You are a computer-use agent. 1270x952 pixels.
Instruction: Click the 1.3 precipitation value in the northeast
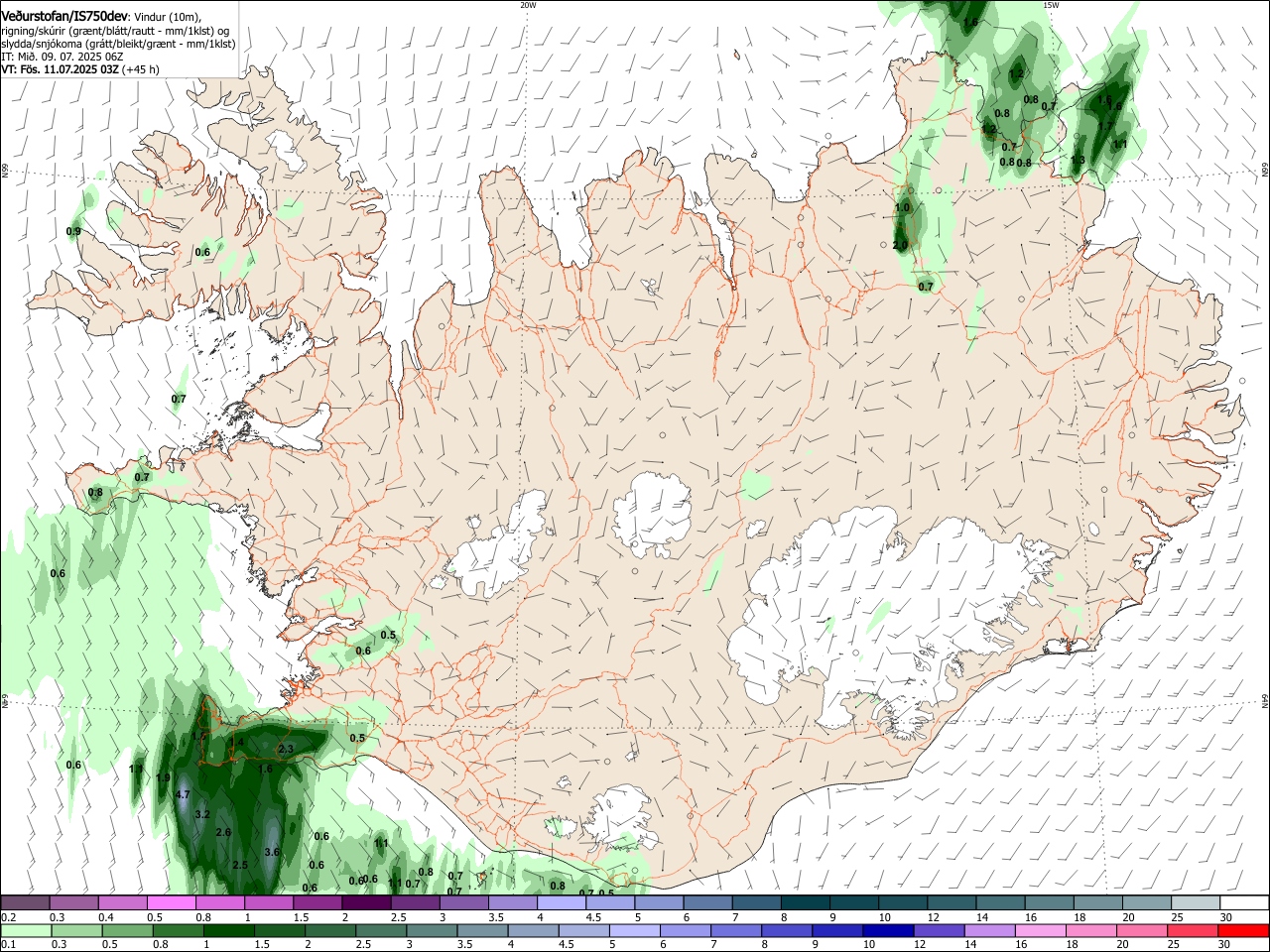[1078, 161]
